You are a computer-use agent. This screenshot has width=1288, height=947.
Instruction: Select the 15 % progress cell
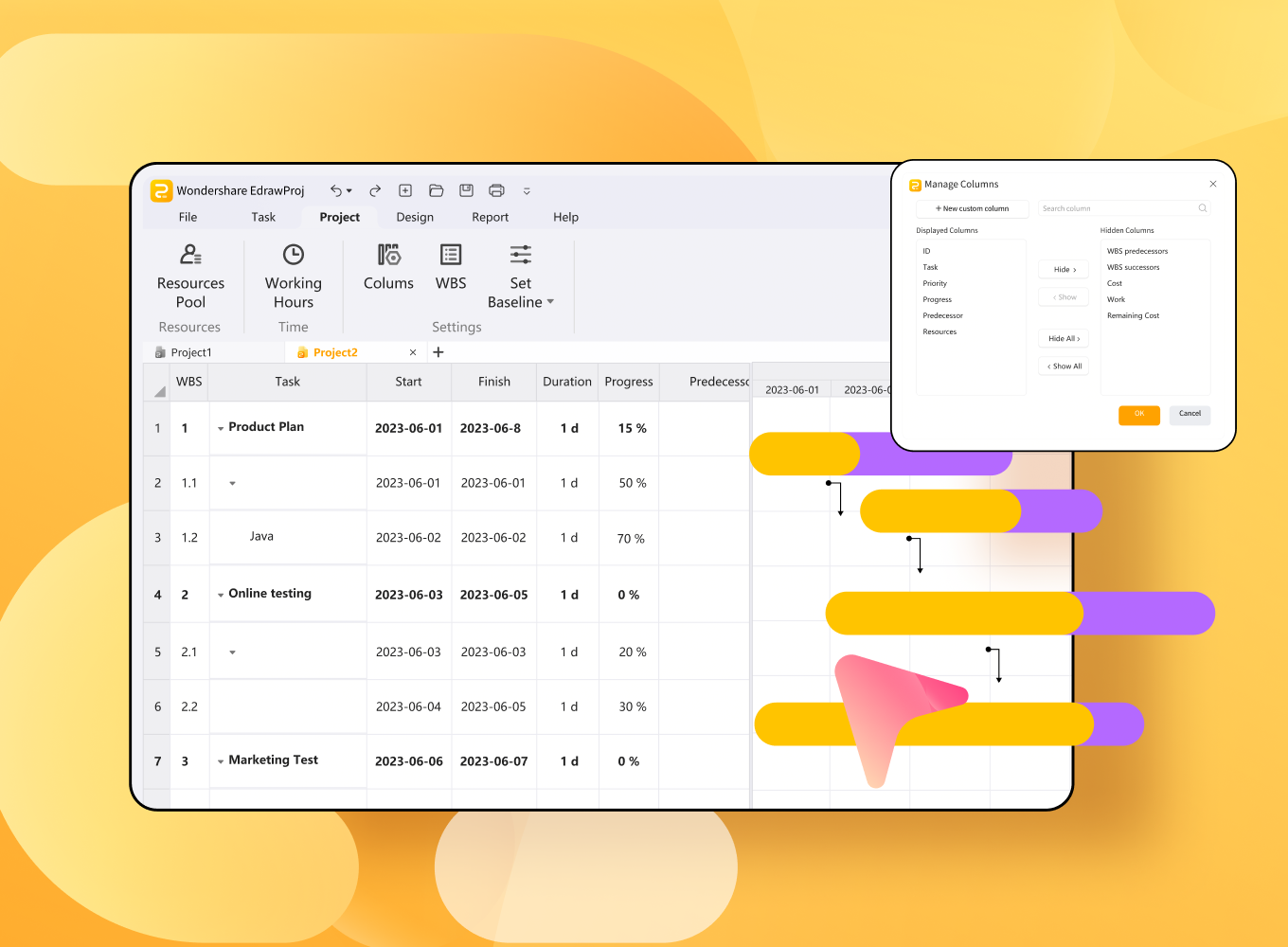[x=630, y=428]
